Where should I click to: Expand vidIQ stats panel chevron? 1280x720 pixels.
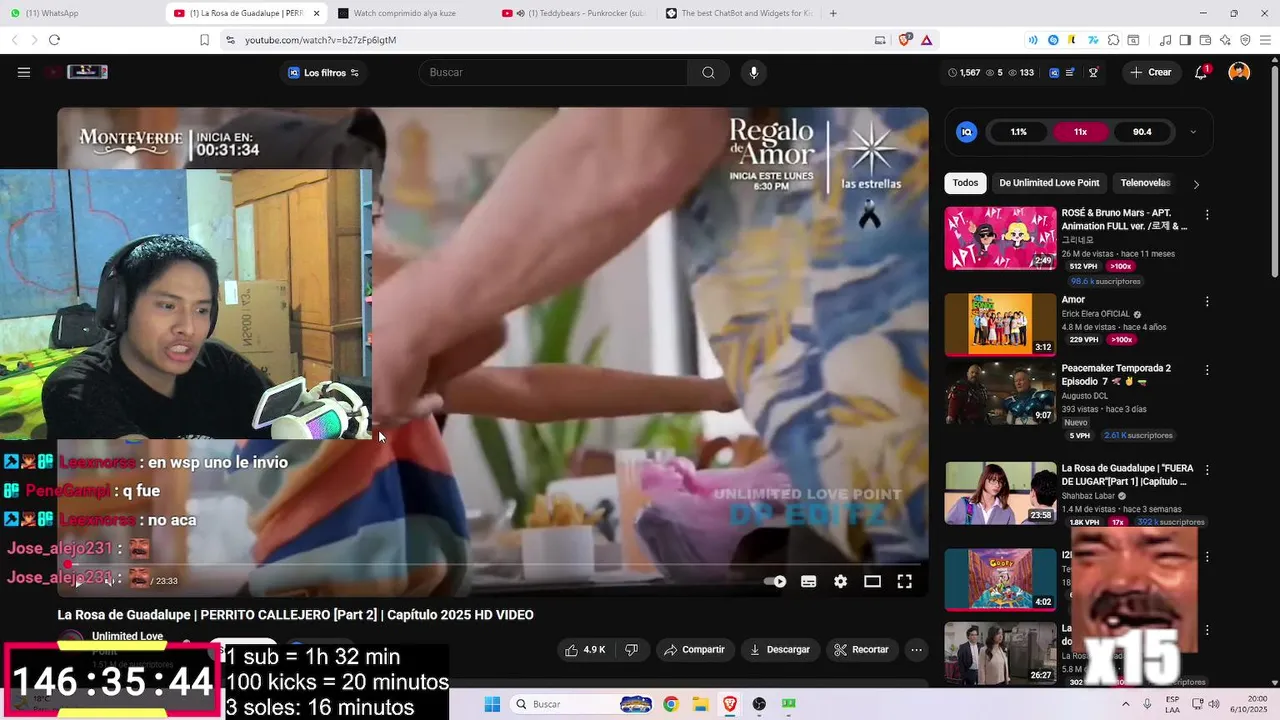(1193, 132)
